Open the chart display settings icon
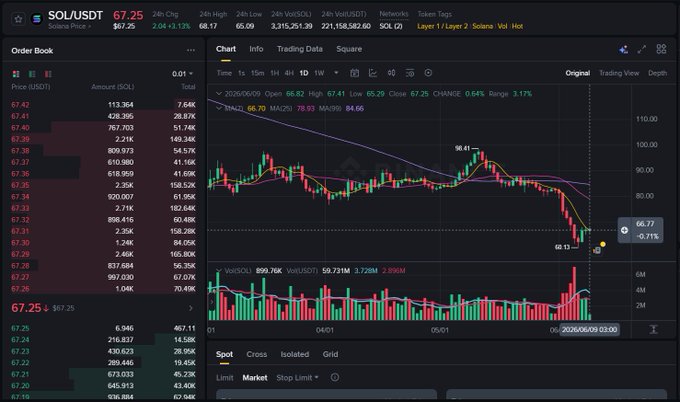This screenshot has width=680, height=402. click(x=410, y=73)
